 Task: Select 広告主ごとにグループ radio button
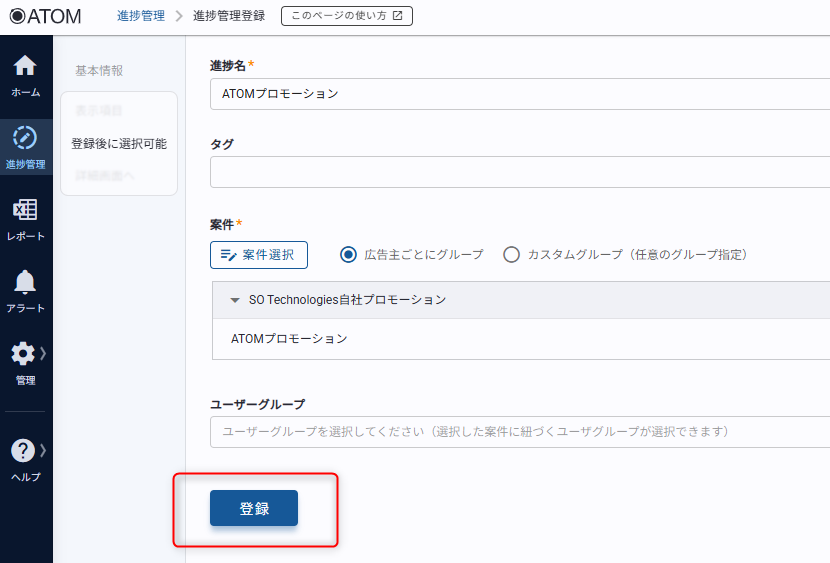tap(348, 255)
